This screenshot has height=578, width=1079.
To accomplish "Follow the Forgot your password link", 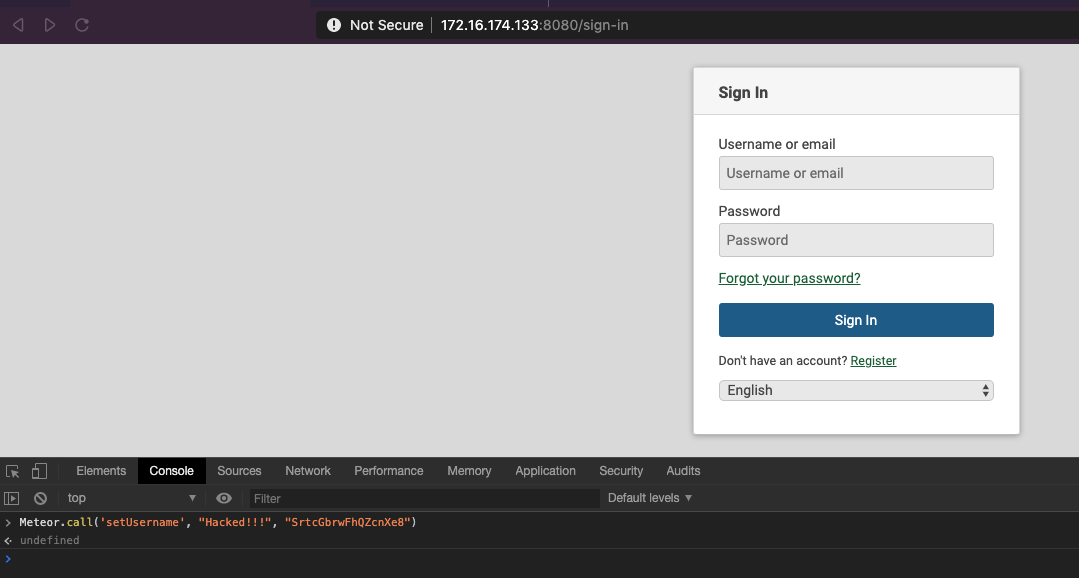I will (x=789, y=278).
